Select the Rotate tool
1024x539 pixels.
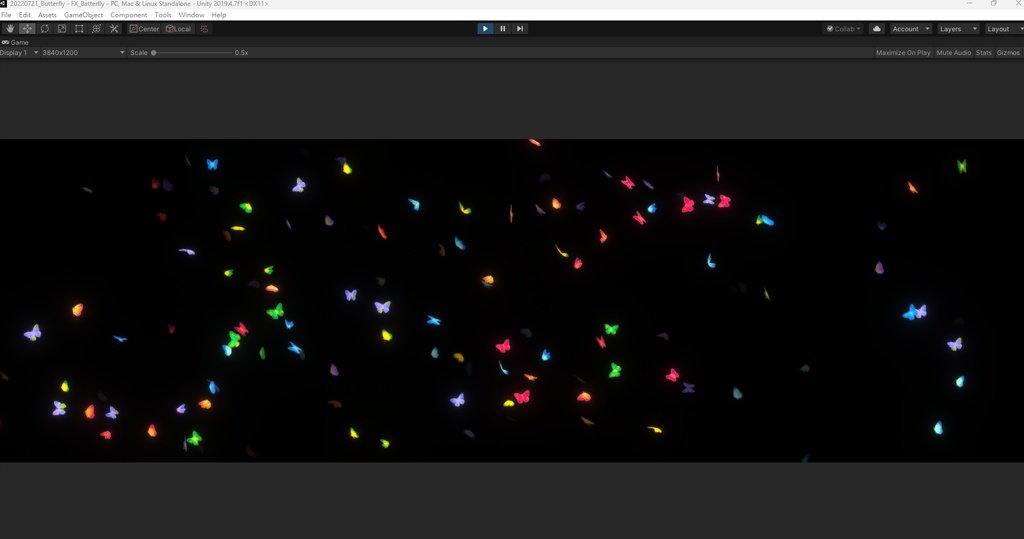(x=44, y=29)
